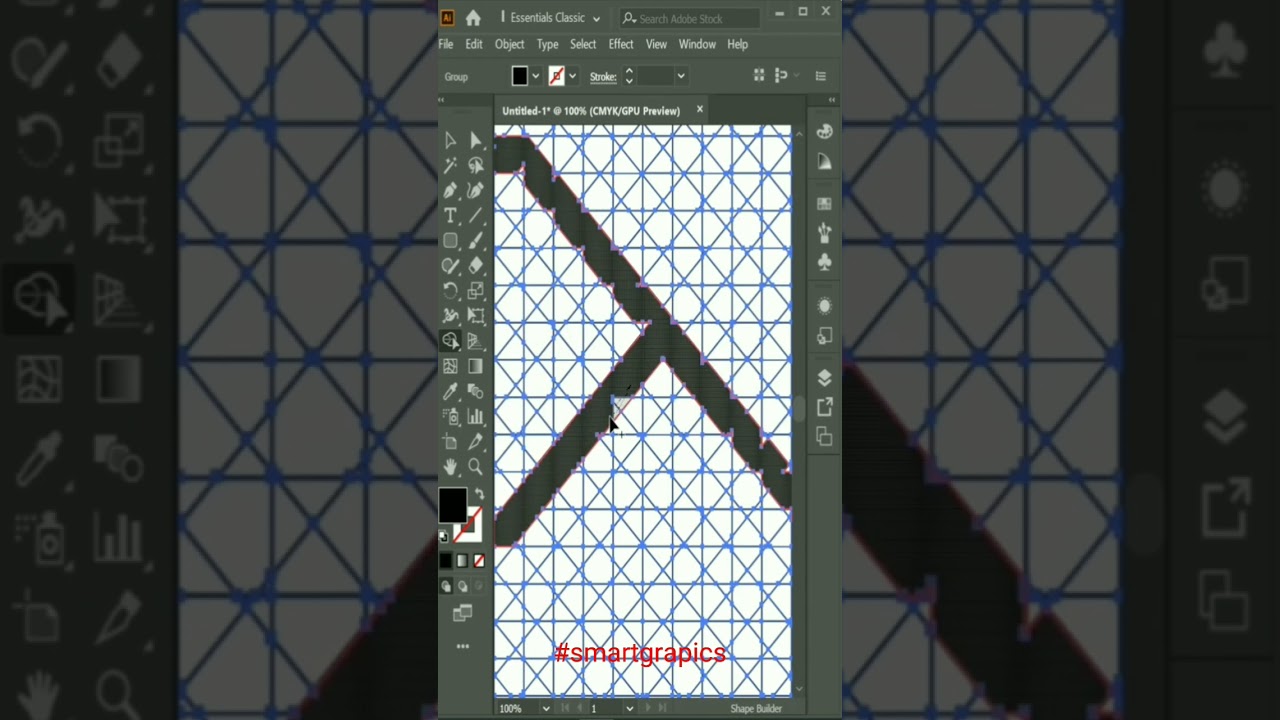
Task: Change Screen Mode button
Action: pos(462,612)
